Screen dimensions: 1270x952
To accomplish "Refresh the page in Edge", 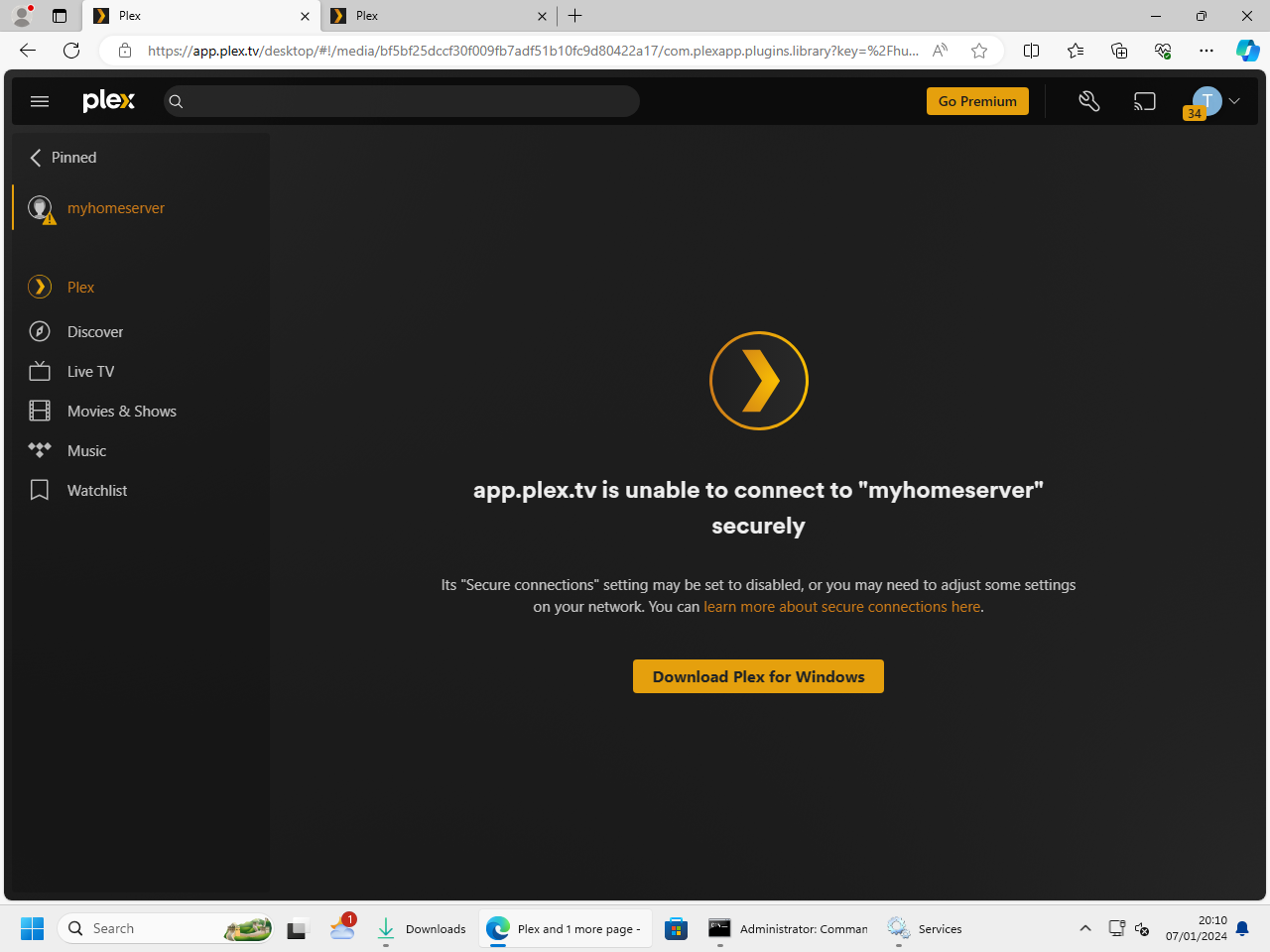I will [71, 51].
